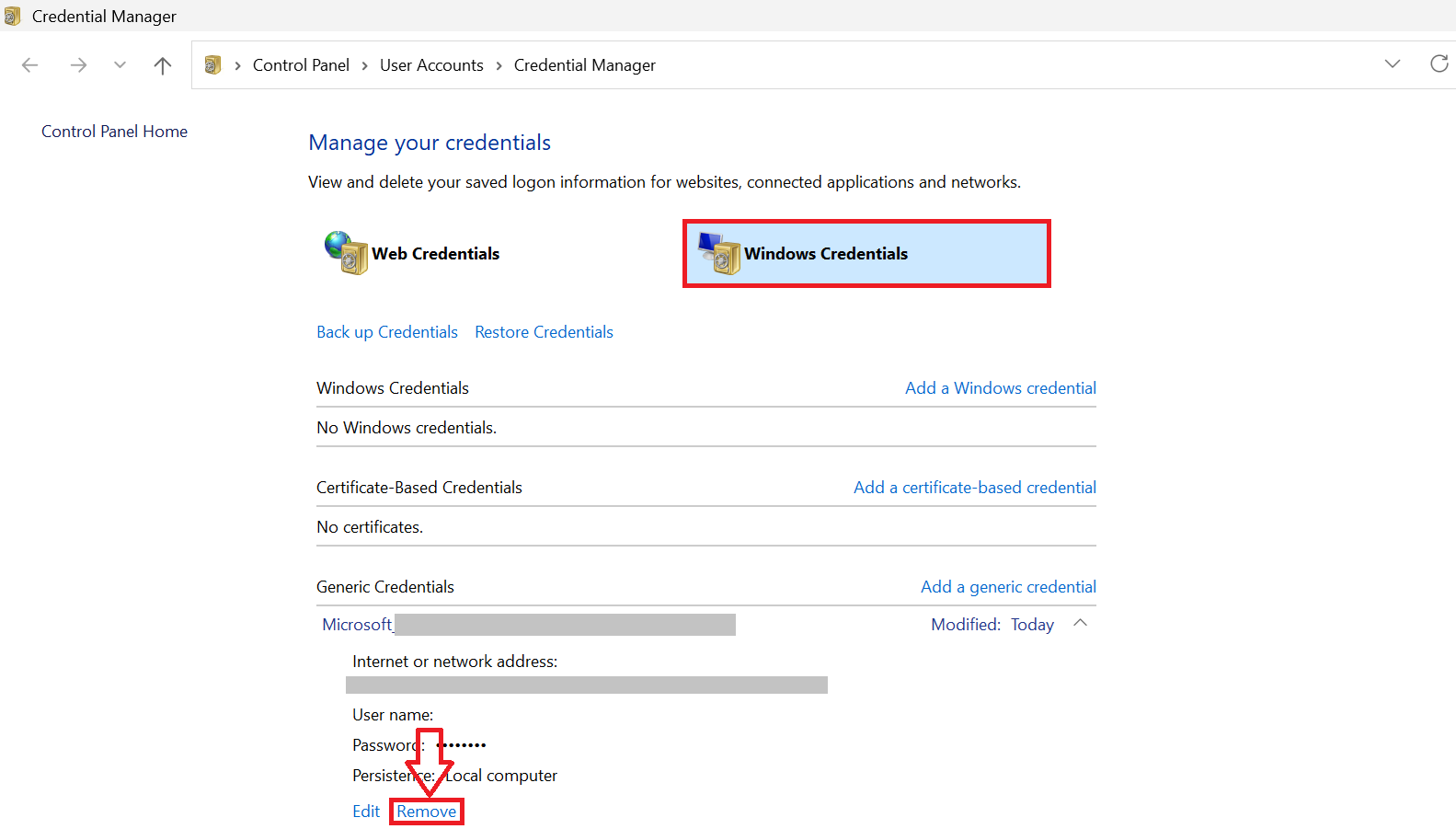Click 'Manage your credentials' heading
This screenshot has height=829, width=1456.
click(430, 143)
